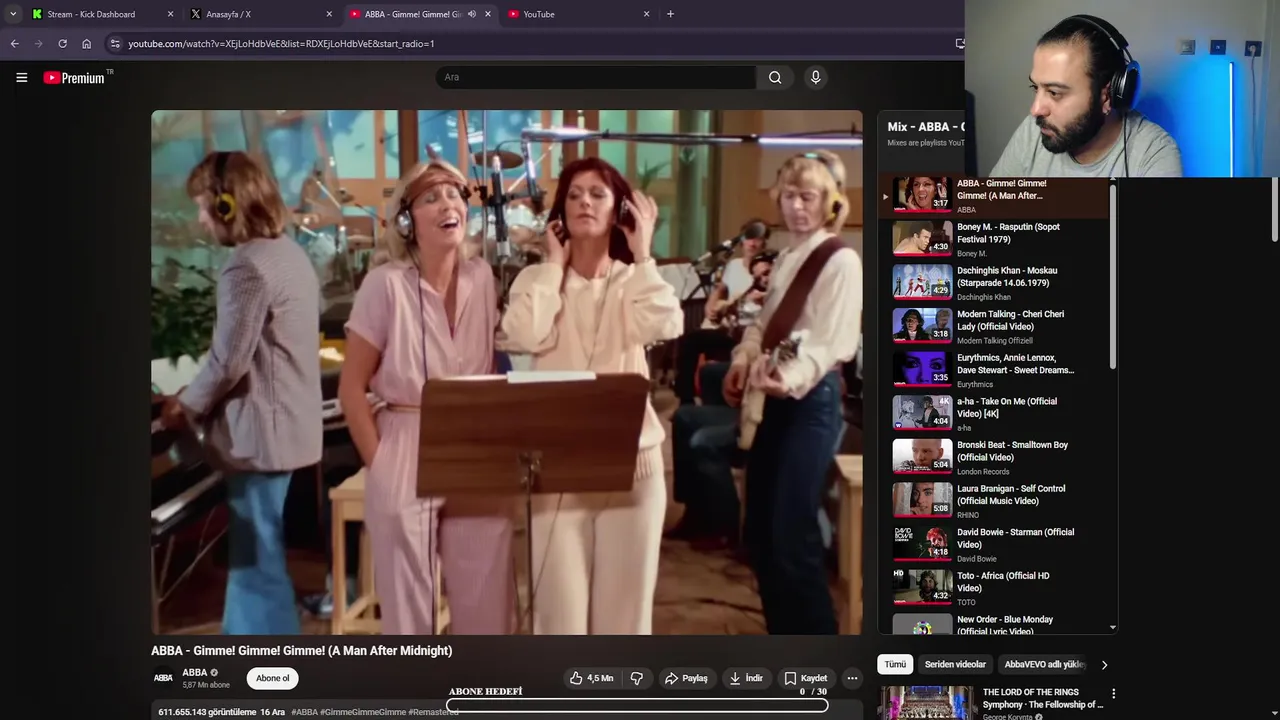Click the Kaydet save button
Viewport: 1280px width, 720px height.
tap(806, 678)
